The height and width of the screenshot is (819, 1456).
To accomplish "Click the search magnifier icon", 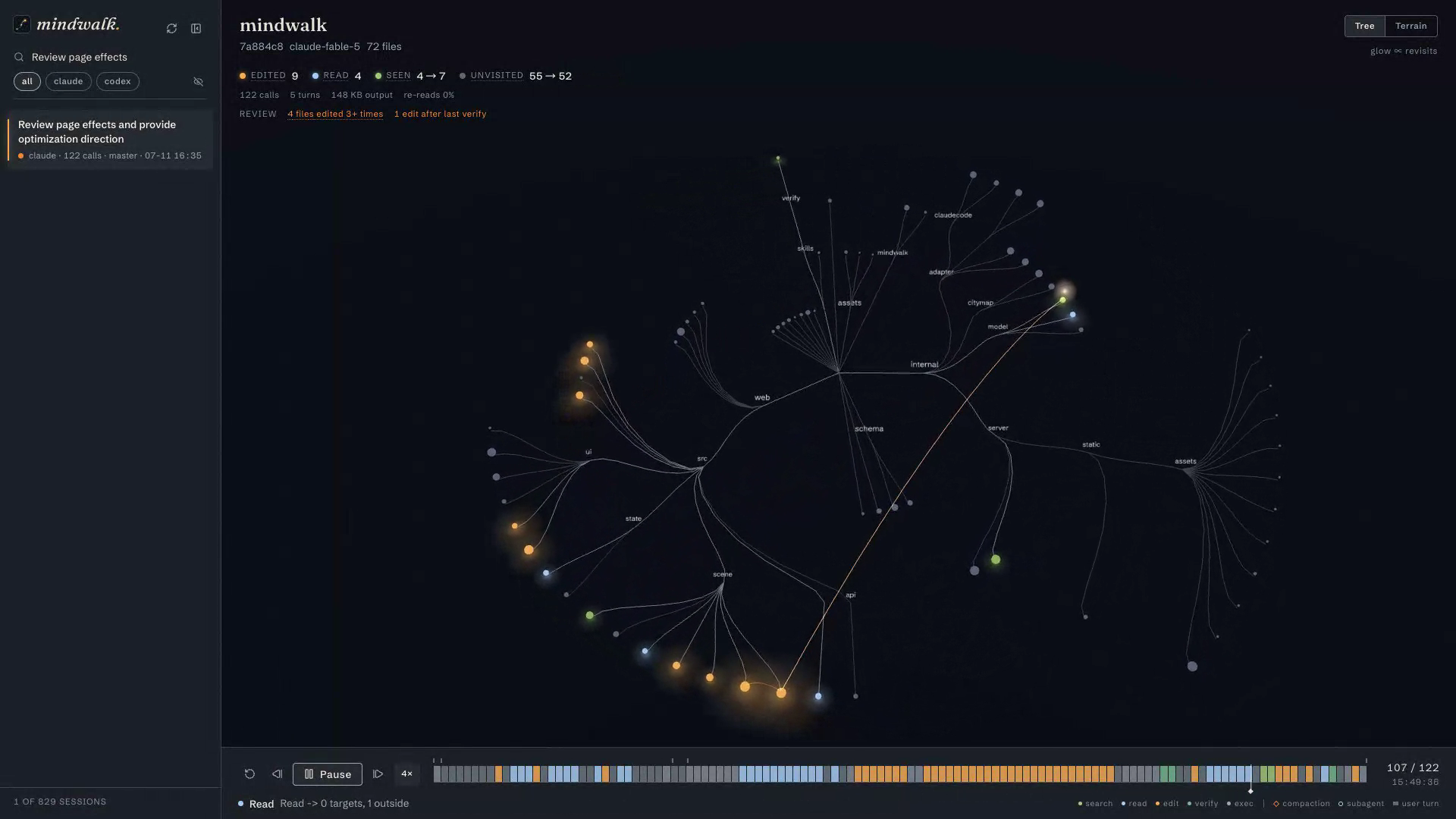I will 19,57.
